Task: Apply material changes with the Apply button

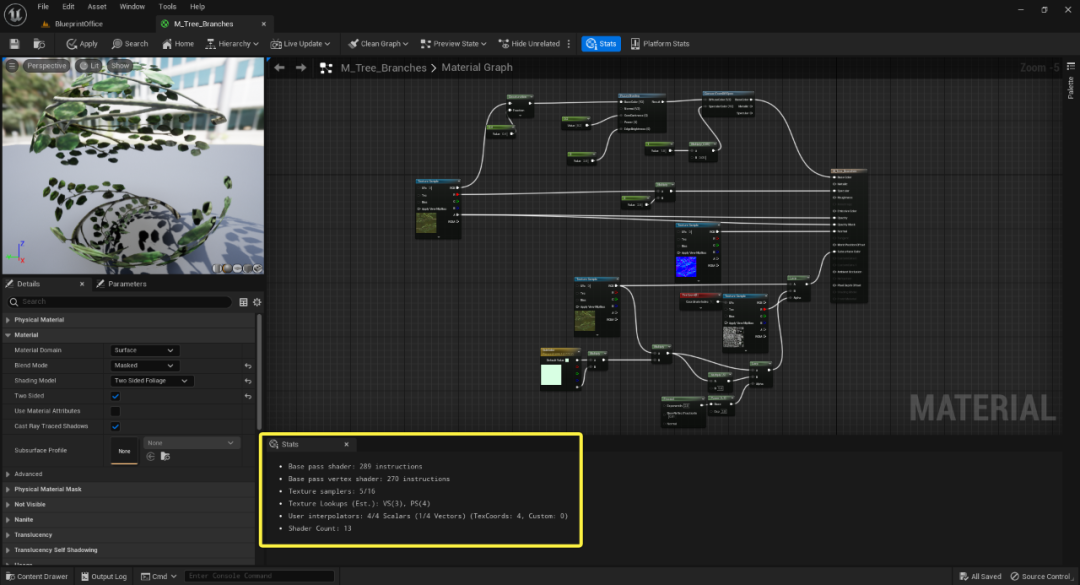Action: pyautogui.click(x=82, y=43)
